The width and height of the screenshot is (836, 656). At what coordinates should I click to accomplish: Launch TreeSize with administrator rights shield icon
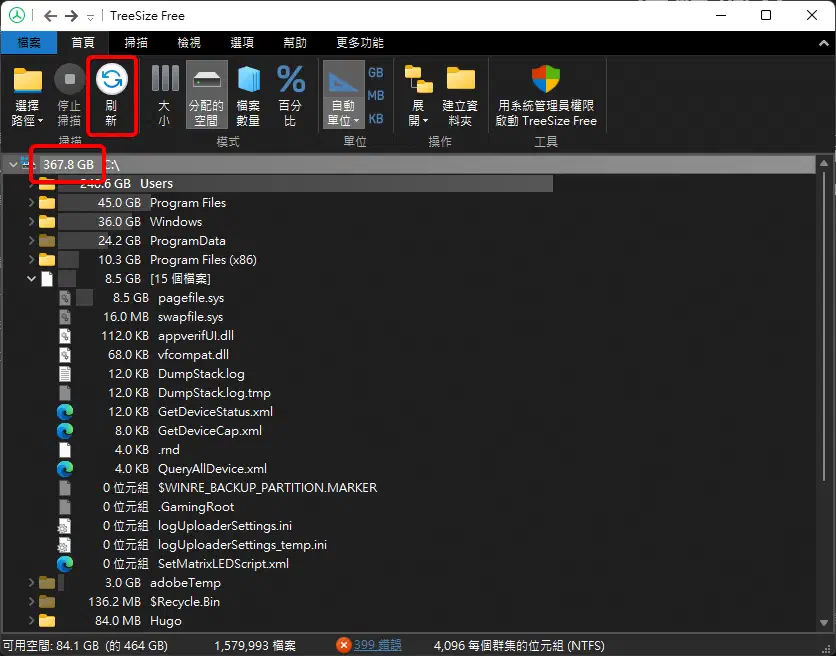click(x=546, y=80)
